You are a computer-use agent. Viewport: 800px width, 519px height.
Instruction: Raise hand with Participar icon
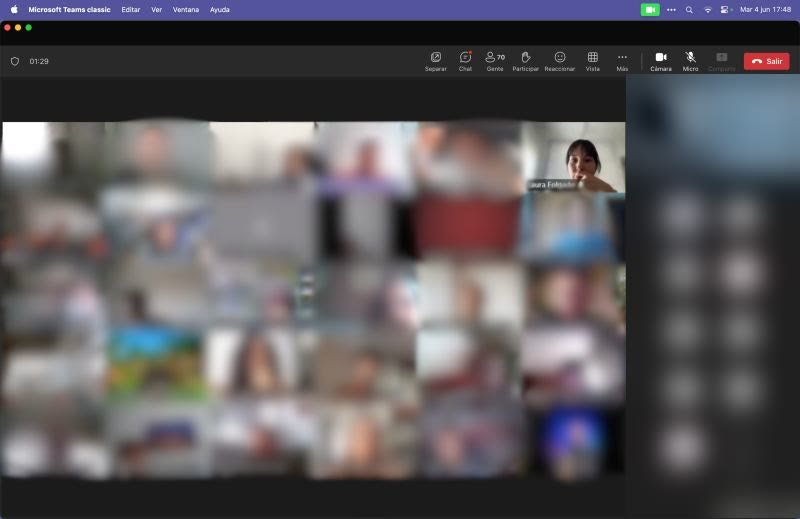pos(526,61)
